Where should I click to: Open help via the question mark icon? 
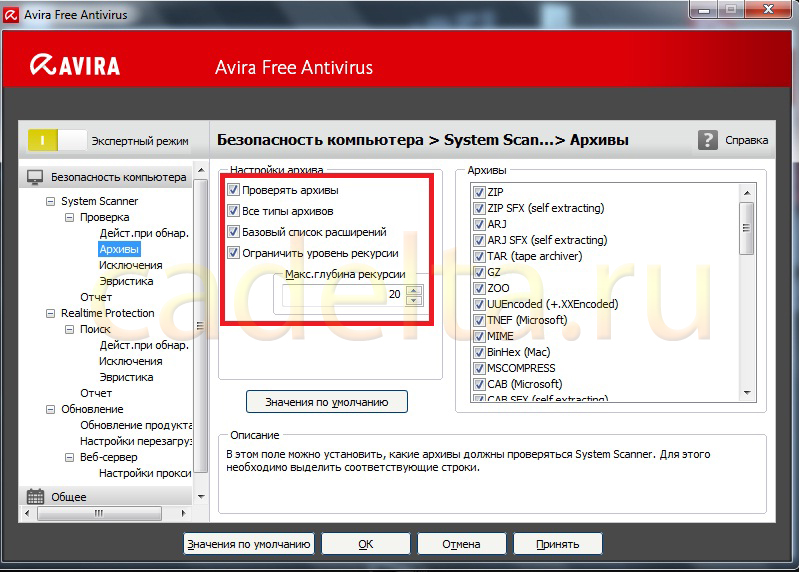(708, 140)
